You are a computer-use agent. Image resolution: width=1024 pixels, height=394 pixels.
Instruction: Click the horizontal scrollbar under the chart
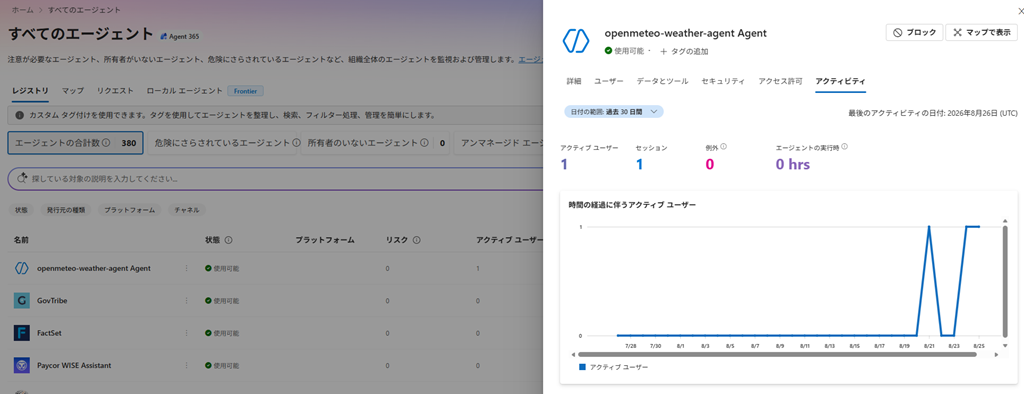(776, 355)
